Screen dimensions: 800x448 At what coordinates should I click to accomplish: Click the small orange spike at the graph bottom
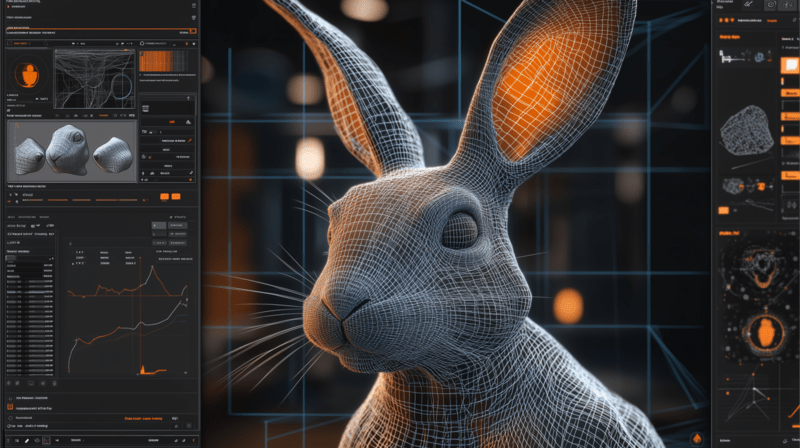pos(143,369)
